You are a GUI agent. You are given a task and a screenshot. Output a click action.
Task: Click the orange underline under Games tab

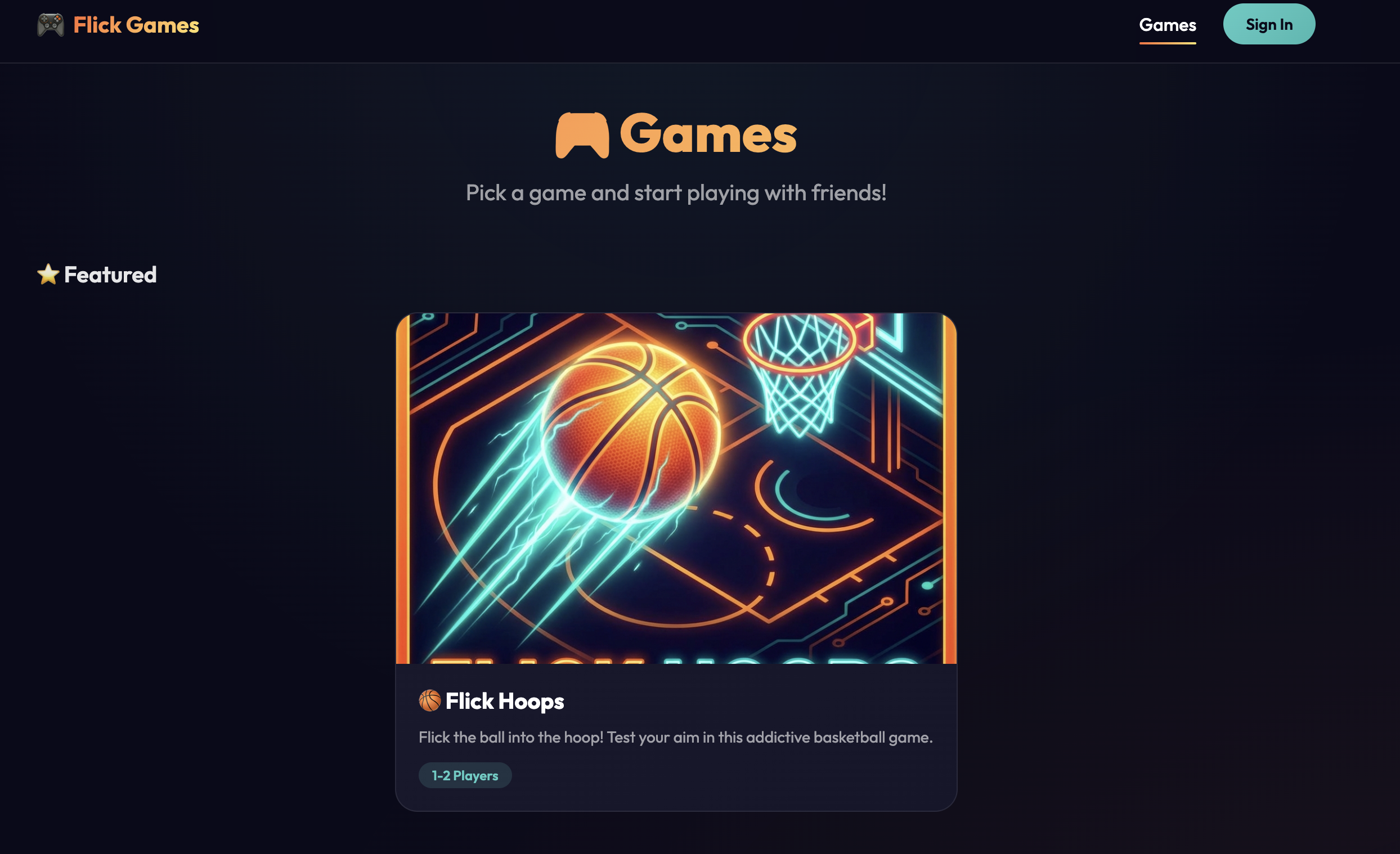coord(1167,43)
